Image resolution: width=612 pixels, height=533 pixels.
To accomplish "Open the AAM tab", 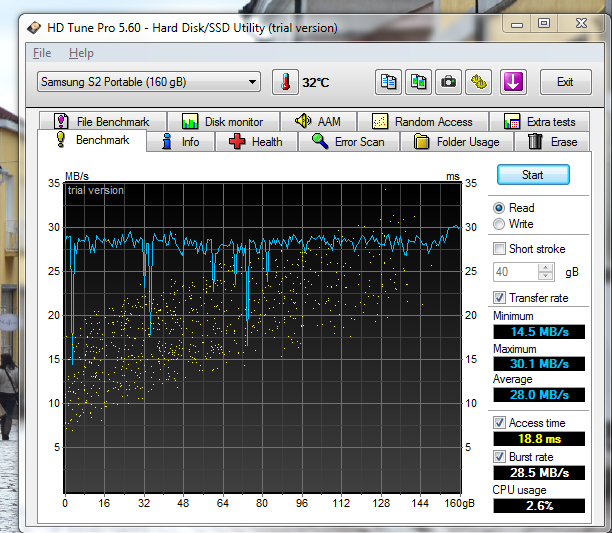I will coord(318,122).
